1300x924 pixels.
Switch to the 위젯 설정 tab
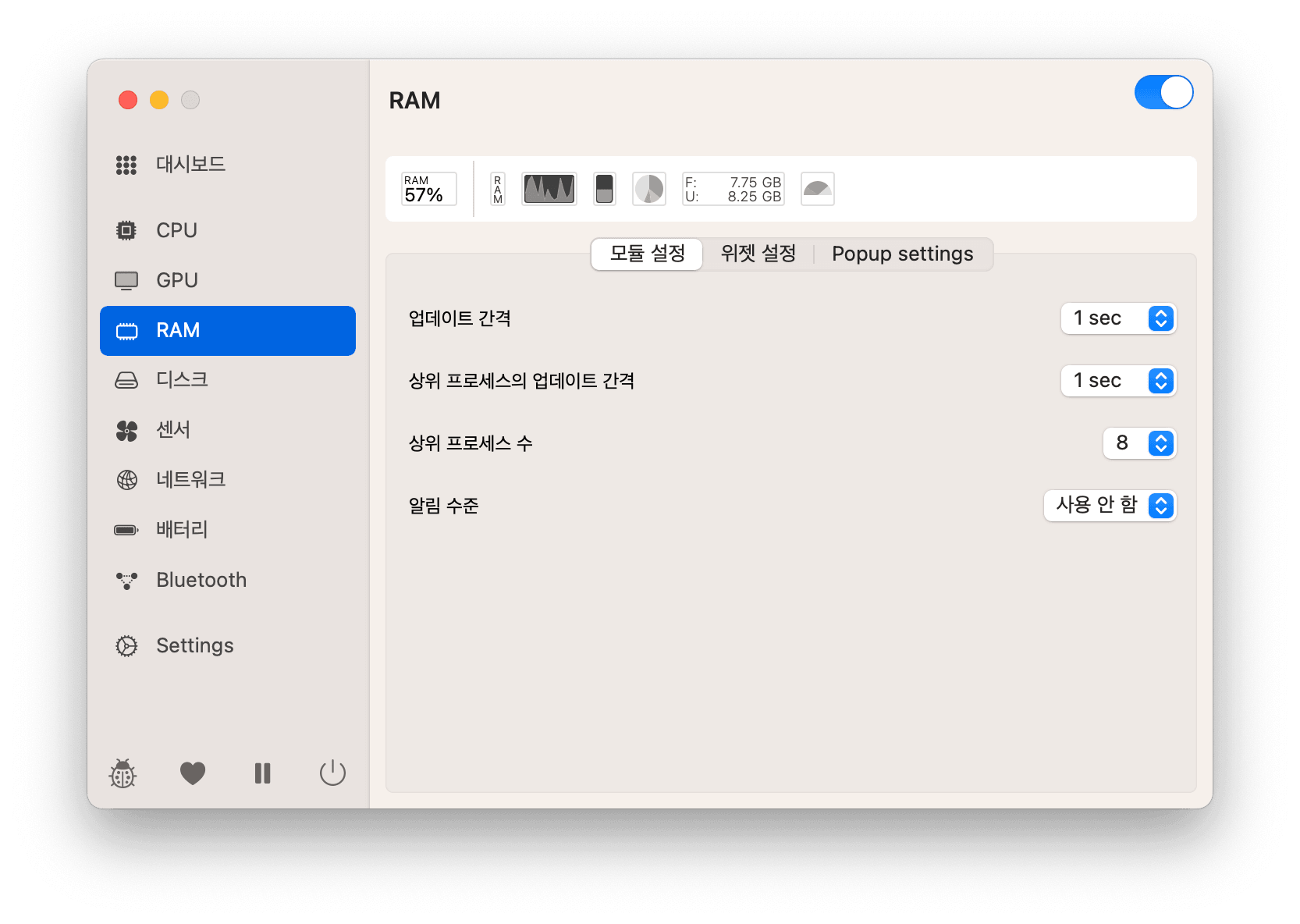coord(758,254)
